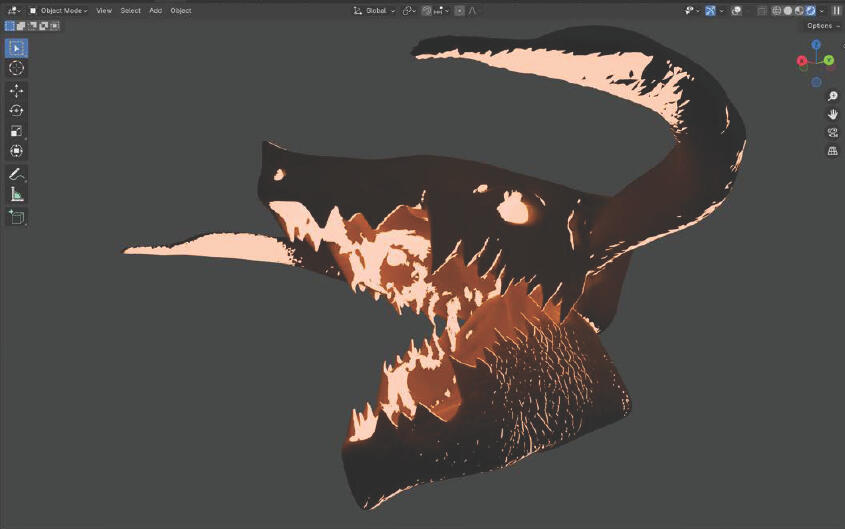
Task: Activate the Move tool
Action: (16, 90)
